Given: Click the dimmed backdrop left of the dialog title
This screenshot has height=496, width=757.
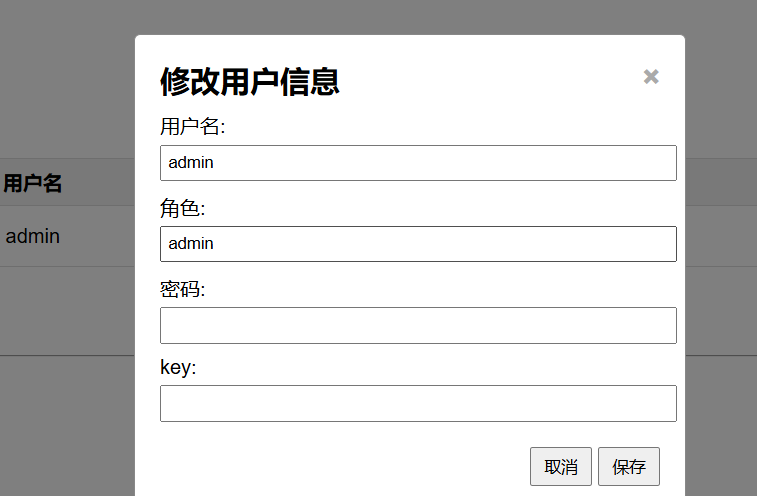Looking at the screenshot, I should point(67,82).
